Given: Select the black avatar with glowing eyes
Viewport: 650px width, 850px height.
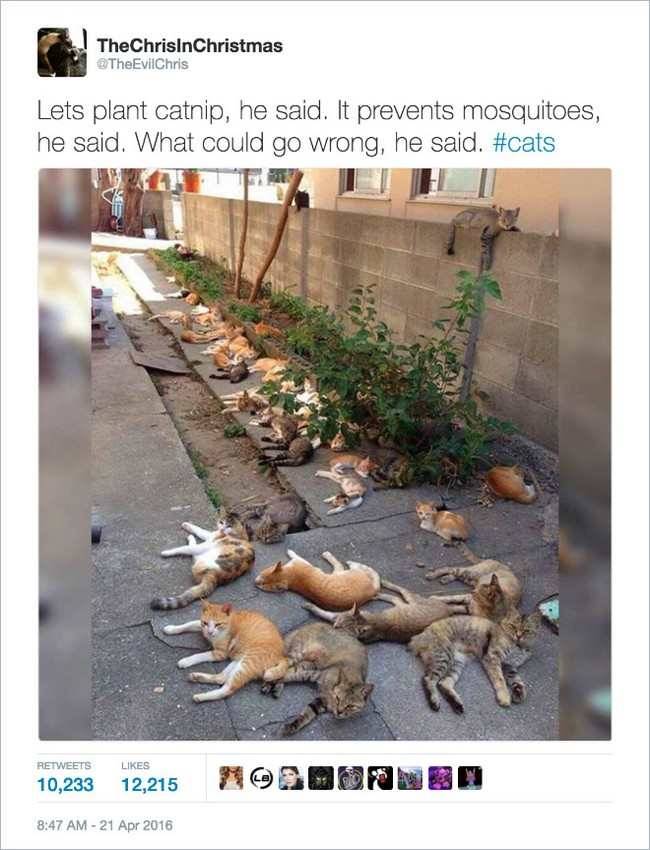Looking at the screenshot, I should click(x=320, y=778).
